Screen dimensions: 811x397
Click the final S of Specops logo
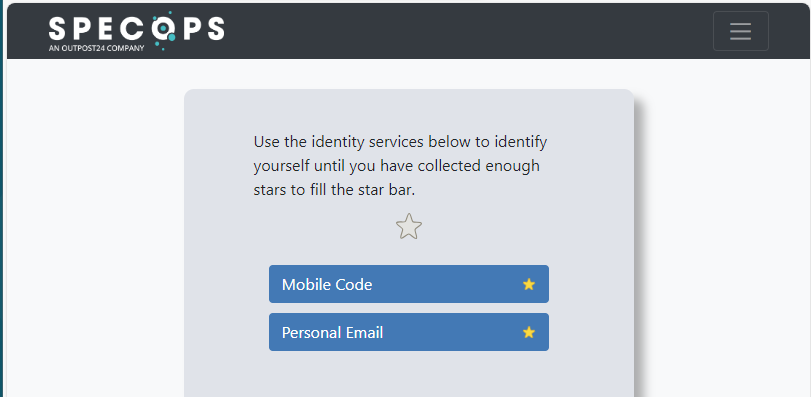tap(216, 29)
